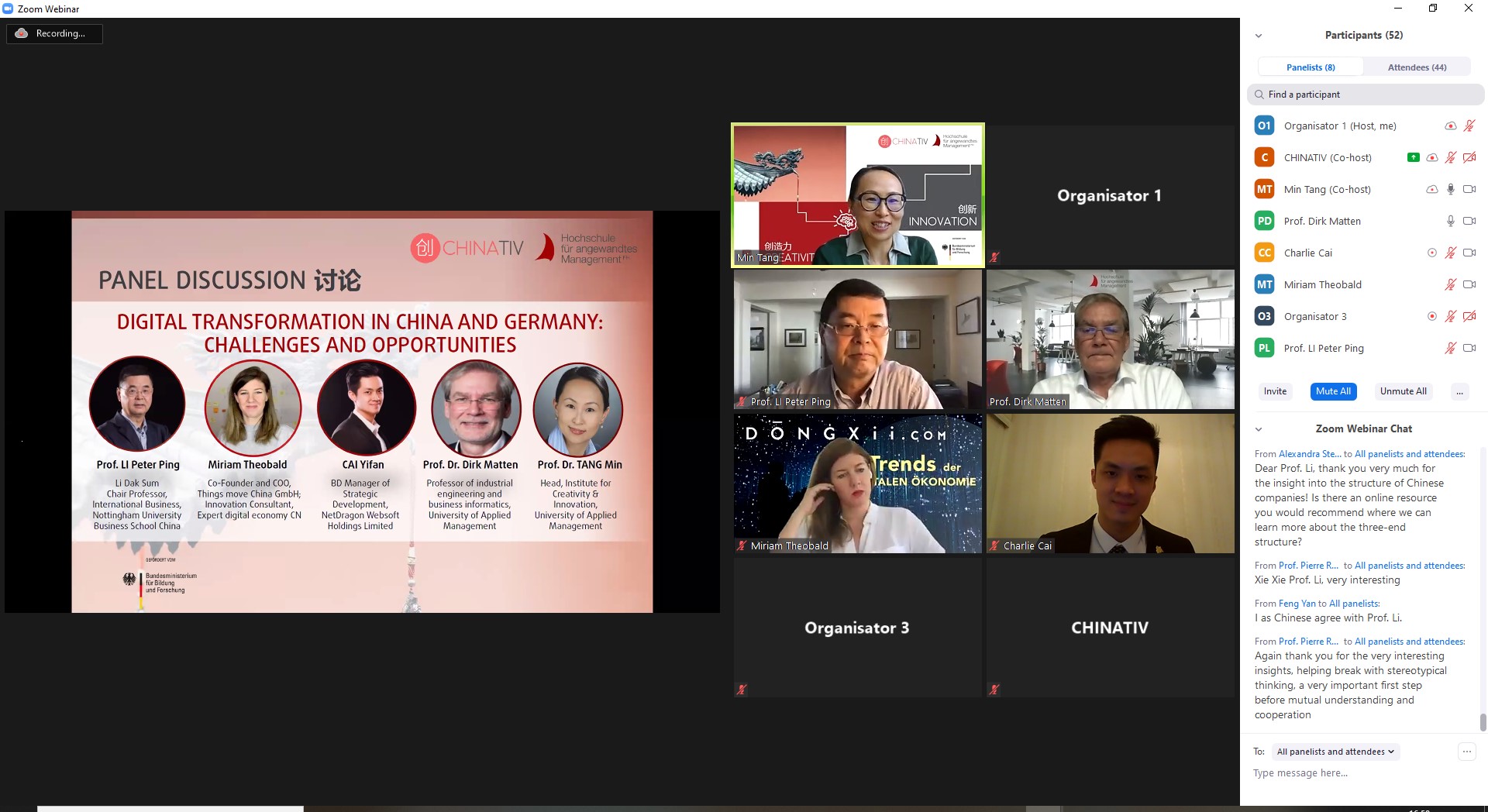Unmute Organisator 1 microphone in participants list

click(x=1469, y=126)
